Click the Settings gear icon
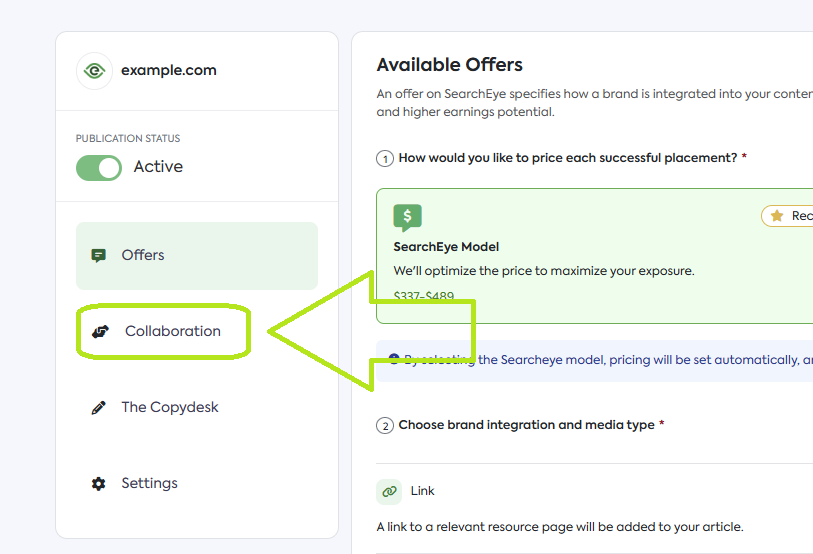Image resolution: width=813 pixels, height=554 pixels. [98, 483]
